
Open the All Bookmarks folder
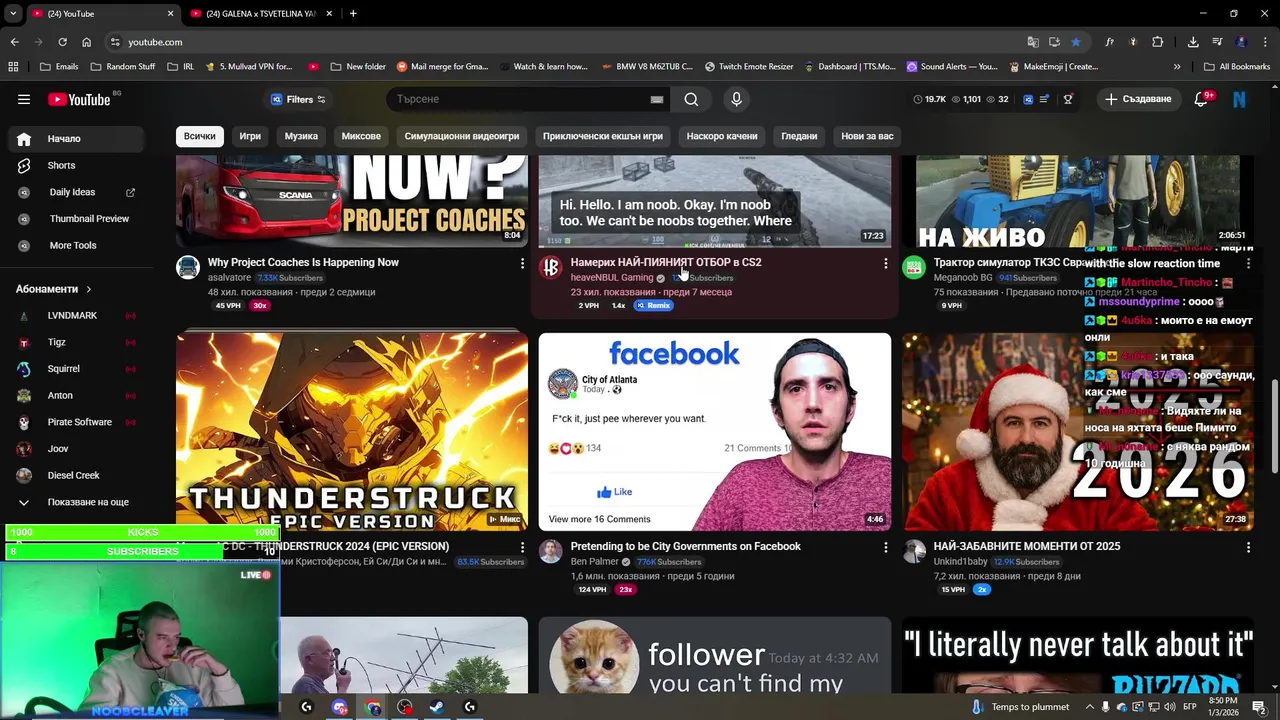click(x=1237, y=66)
